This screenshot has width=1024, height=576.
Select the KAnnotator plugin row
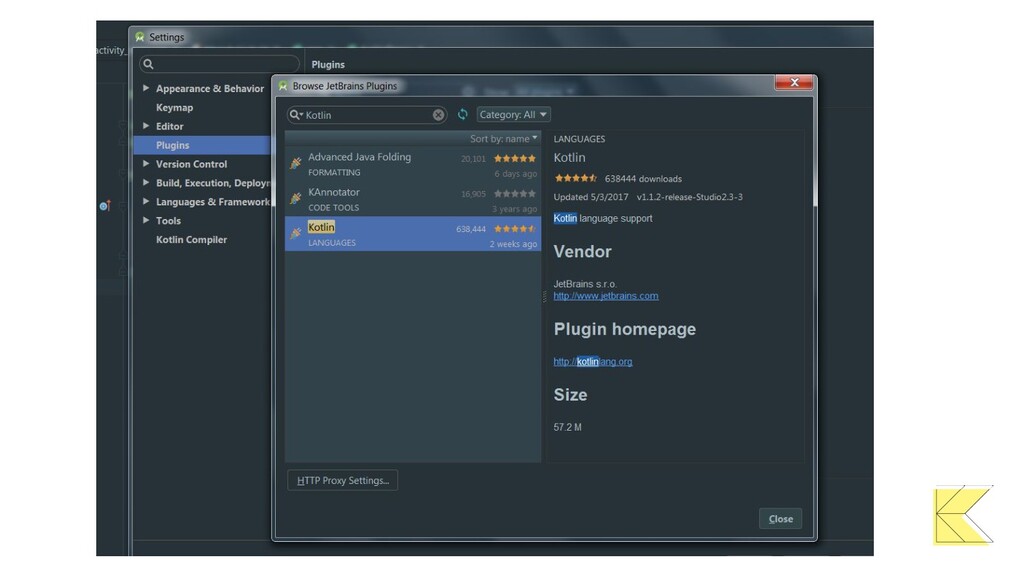click(413, 199)
